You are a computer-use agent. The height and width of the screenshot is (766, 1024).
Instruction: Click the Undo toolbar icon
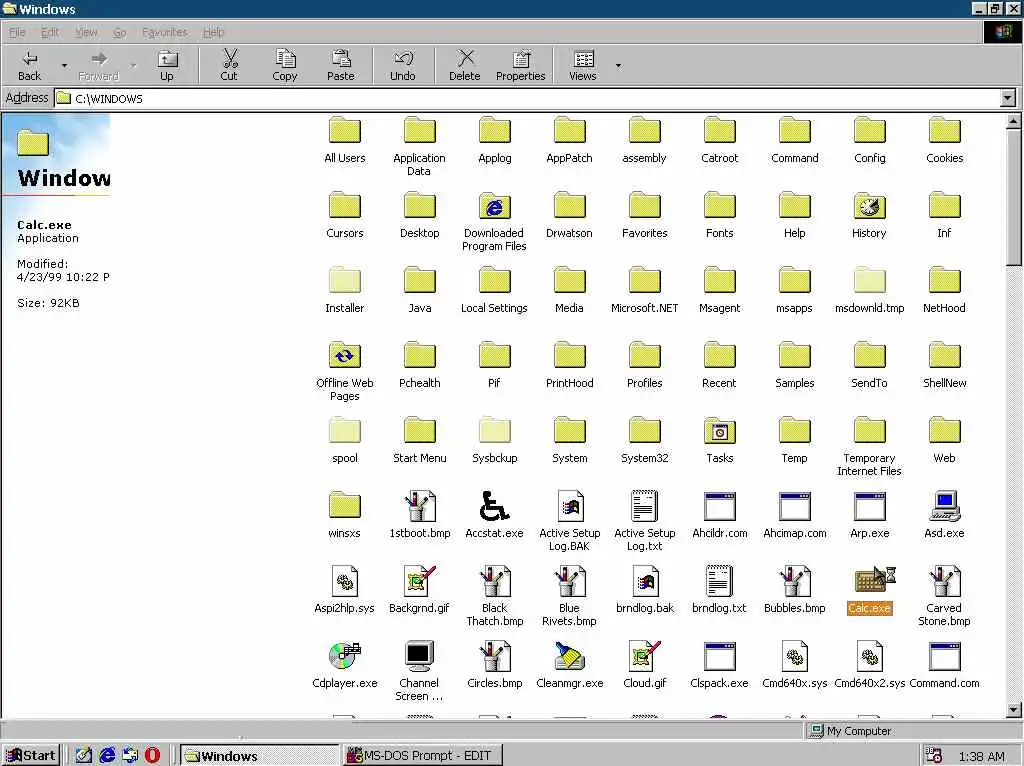click(x=403, y=65)
